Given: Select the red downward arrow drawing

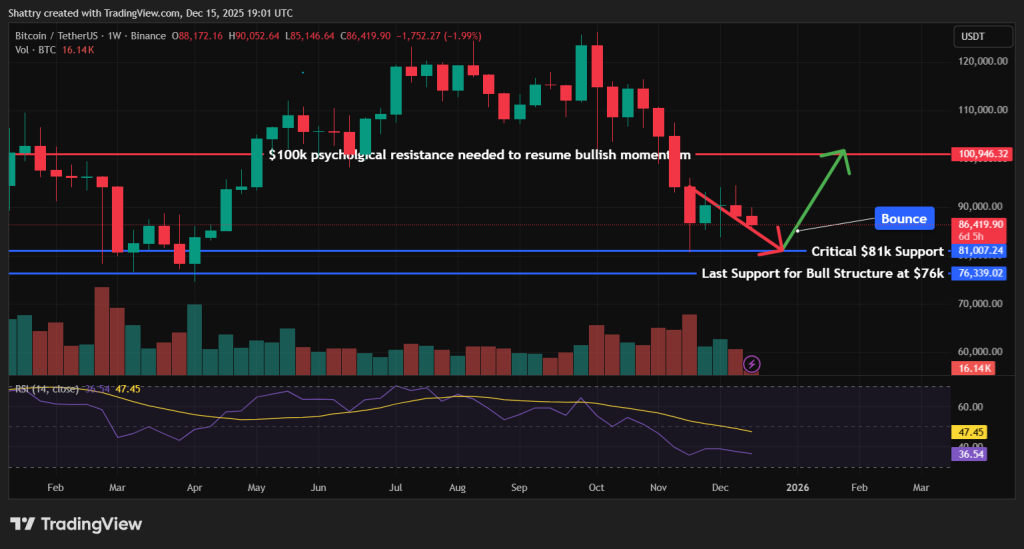Looking at the screenshot, I should tap(735, 219).
